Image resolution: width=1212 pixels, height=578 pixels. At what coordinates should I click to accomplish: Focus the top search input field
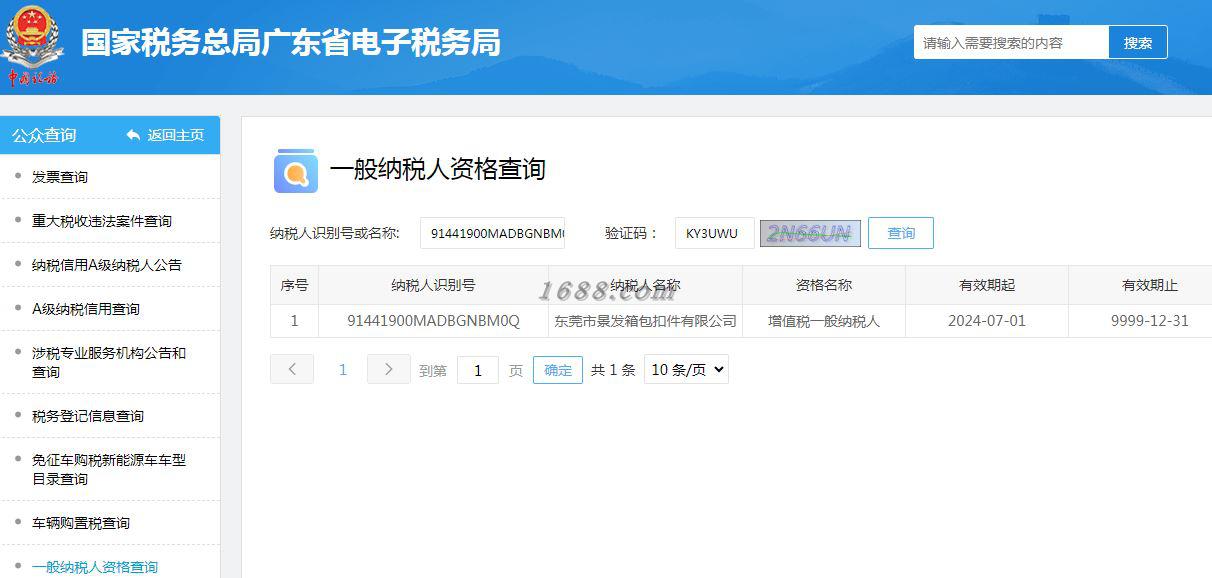pyautogui.click(x=1011, y=42)
